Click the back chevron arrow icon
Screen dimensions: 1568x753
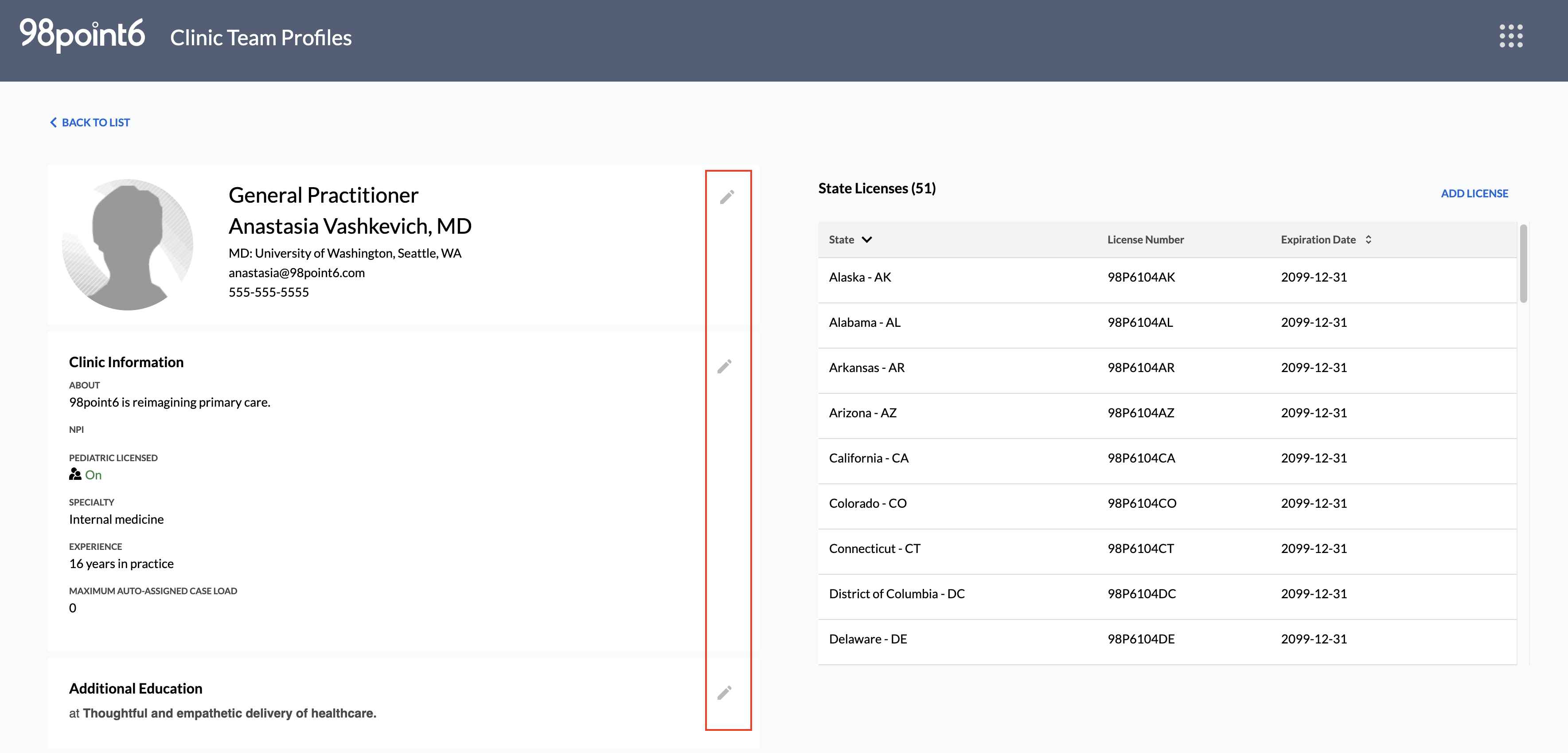tap(54, 122)
